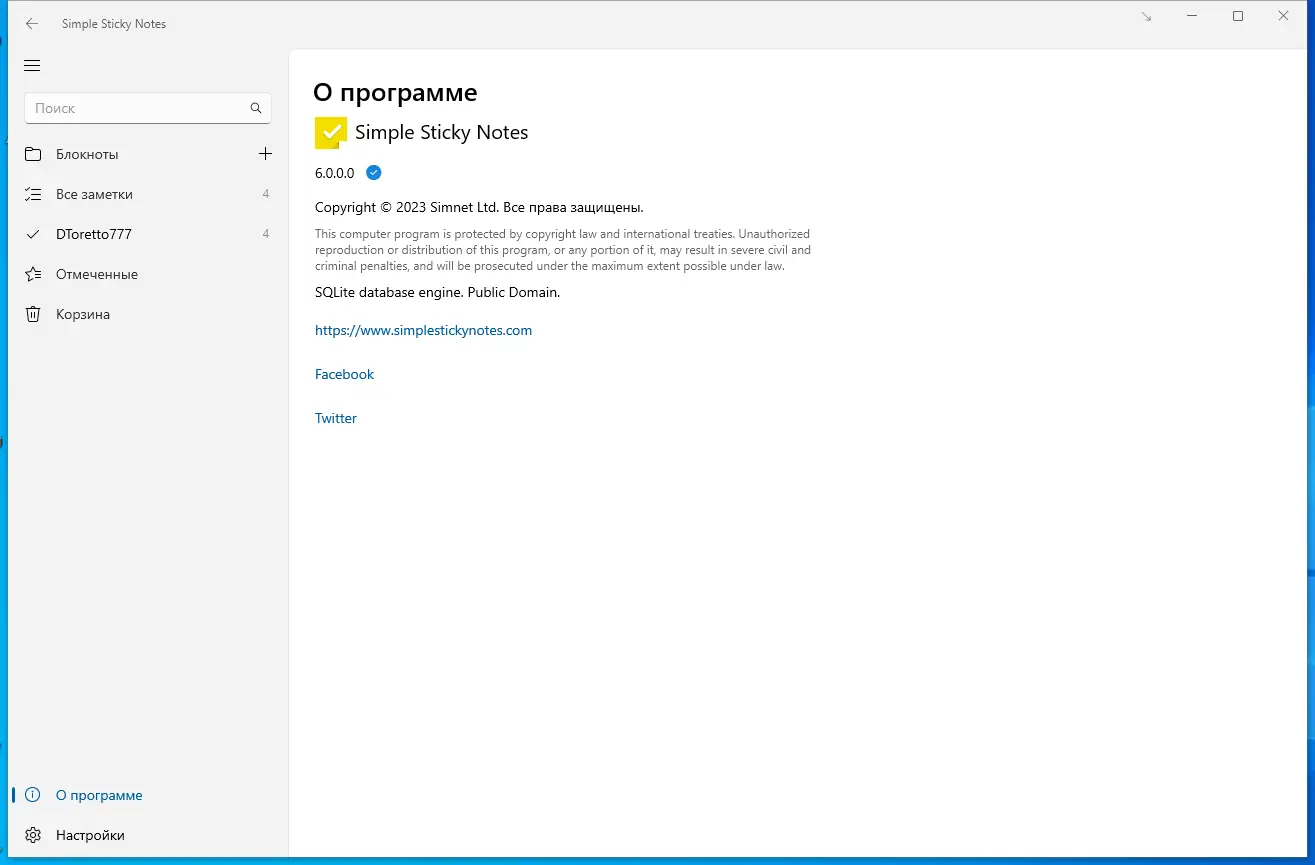This screenshot has width=1315, height=865.
Task: Click the search magnifier icon
Action: pyautogui.click(x=256, y=108)
